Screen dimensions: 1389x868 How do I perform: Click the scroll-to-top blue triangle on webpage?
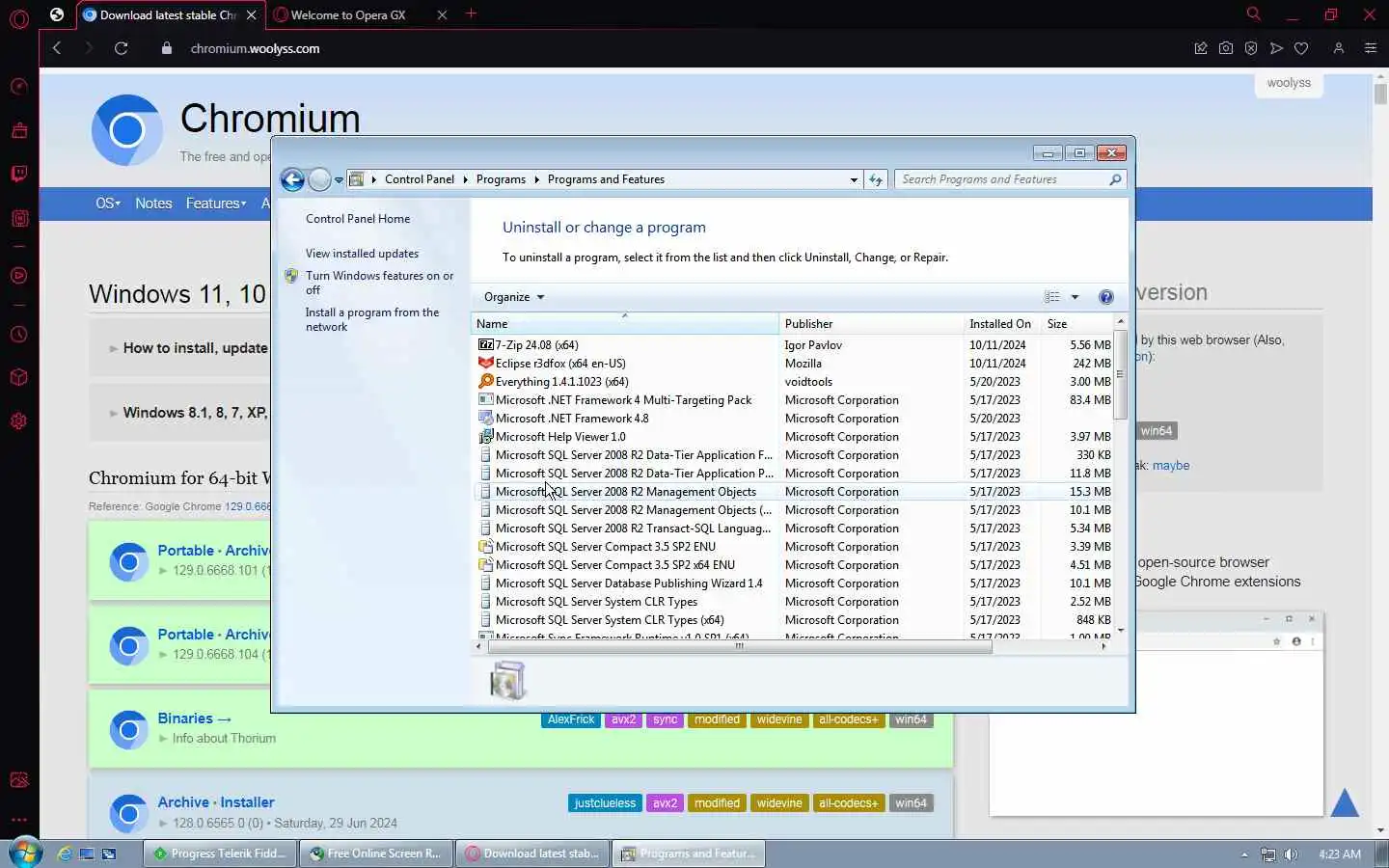1345,802
